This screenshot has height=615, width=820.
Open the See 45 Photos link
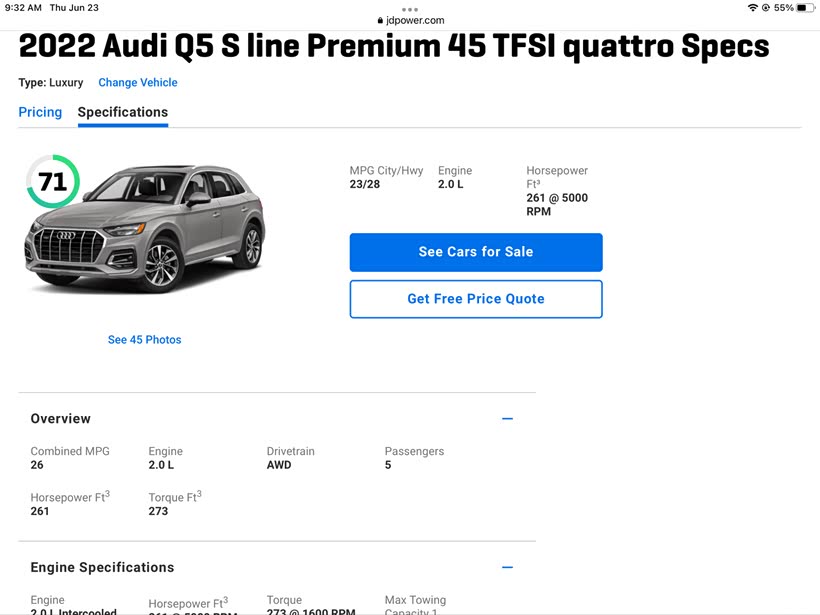(x=145, y=340)
